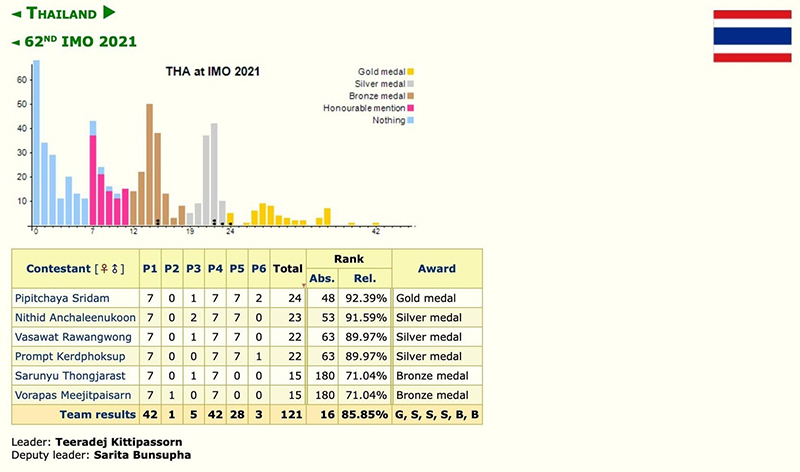Sort table by P6 column header
Screen dimensions: 800x472
258,269
